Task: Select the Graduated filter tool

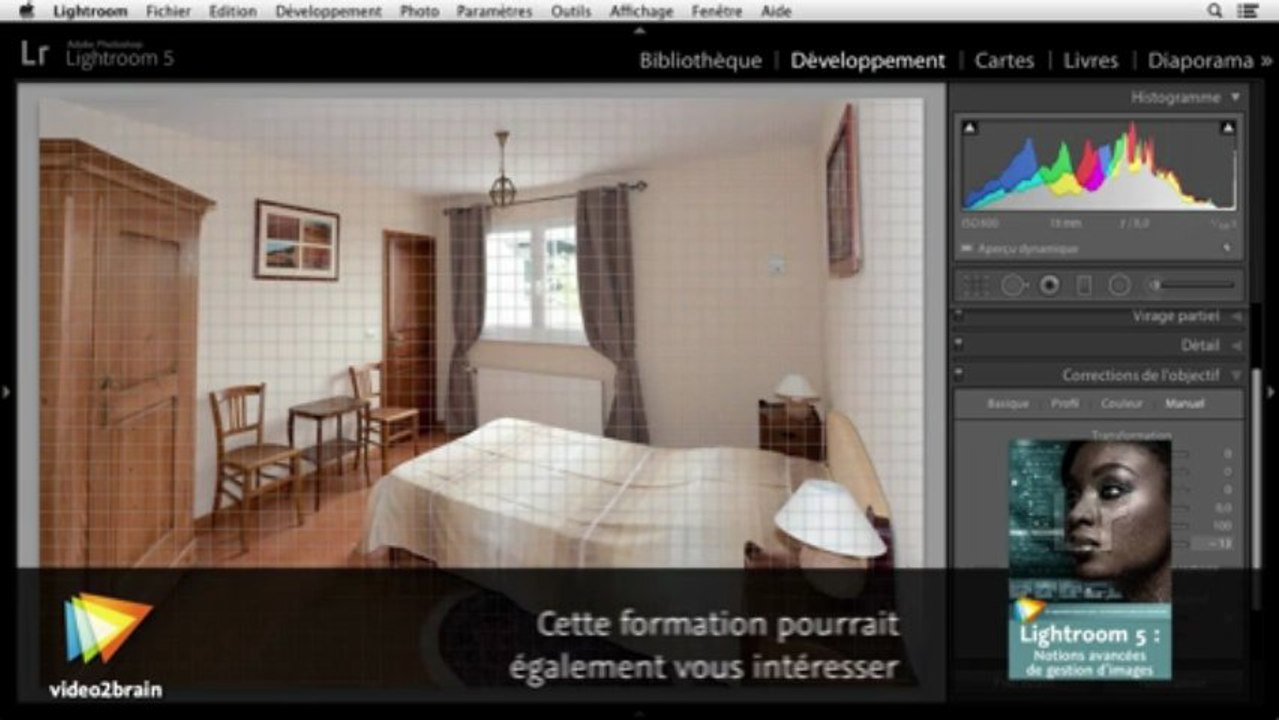Action: (1084, 286)
